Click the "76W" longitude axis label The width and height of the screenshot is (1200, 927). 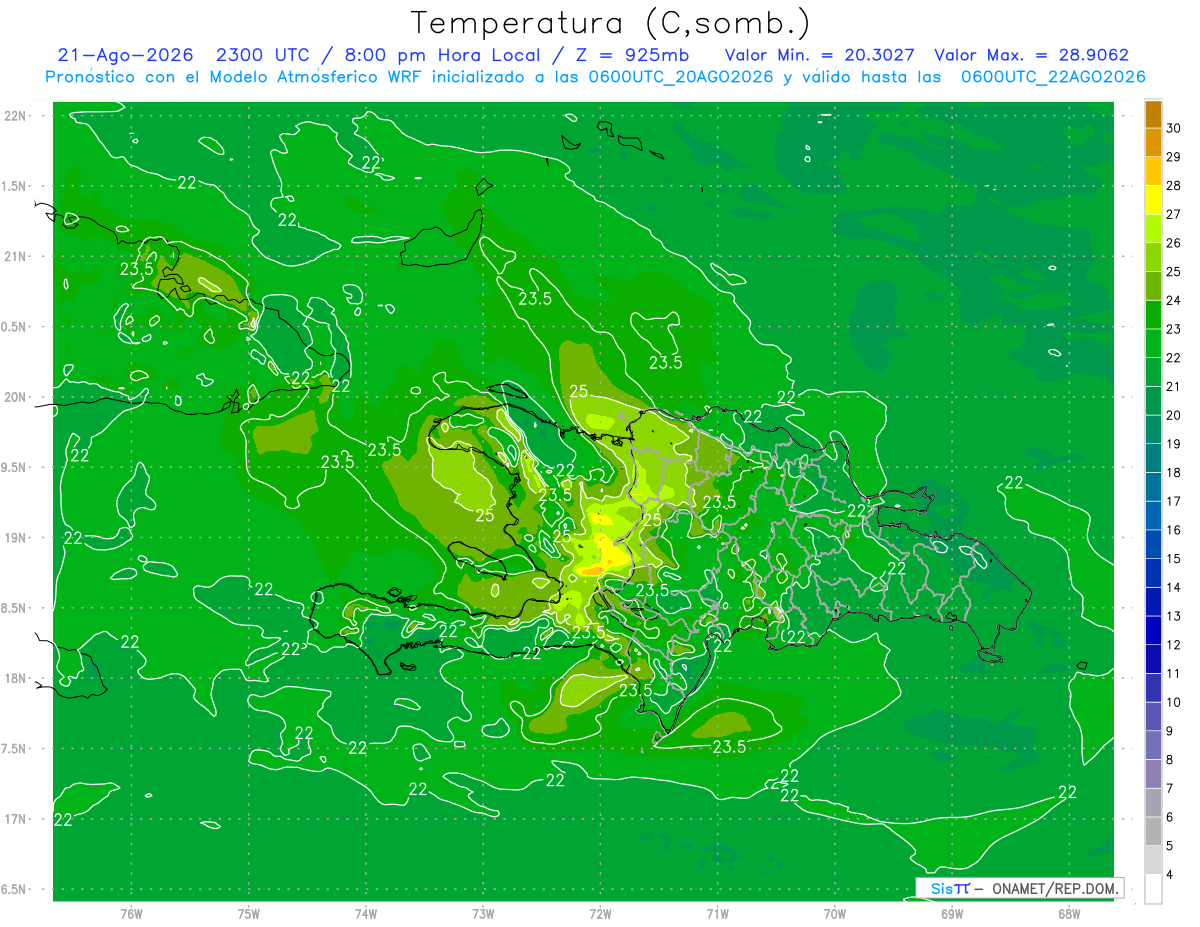(x=131, y=914)
